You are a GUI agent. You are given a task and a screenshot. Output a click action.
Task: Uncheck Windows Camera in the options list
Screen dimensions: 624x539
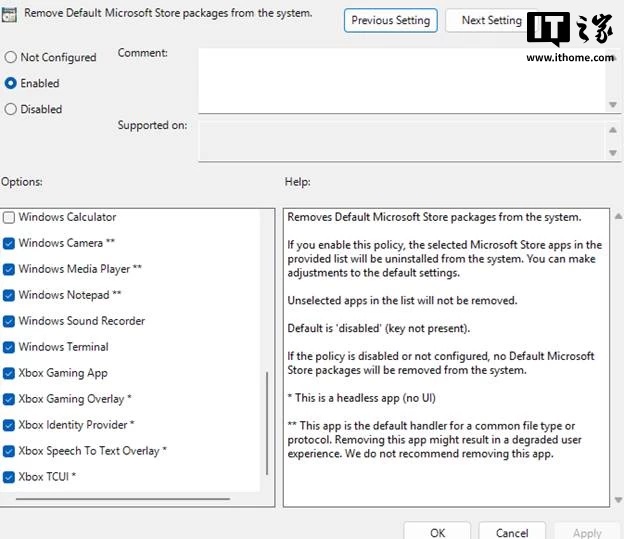click(x=9, y=243)
